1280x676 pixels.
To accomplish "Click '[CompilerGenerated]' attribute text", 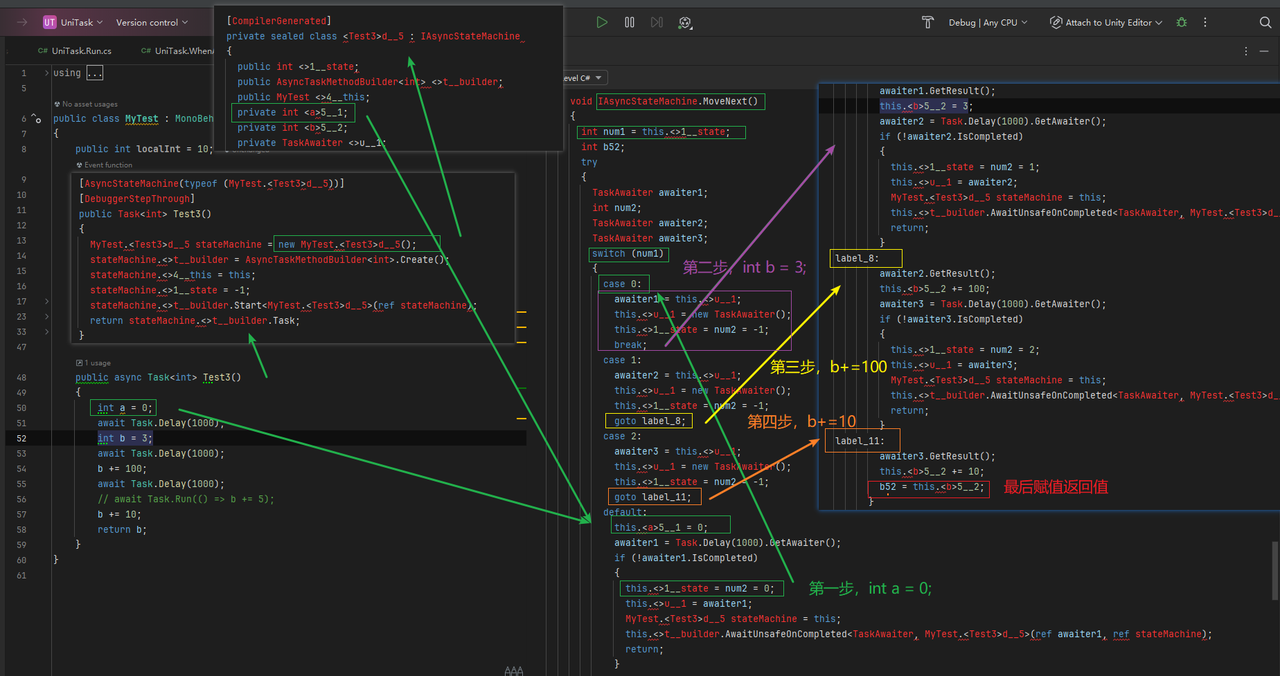I will click(x=279, y=21).
